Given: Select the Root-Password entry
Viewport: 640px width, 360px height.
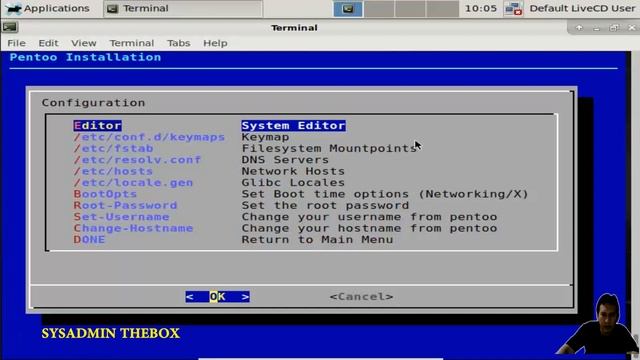Looking at the screenshot, I should (125, 206).
